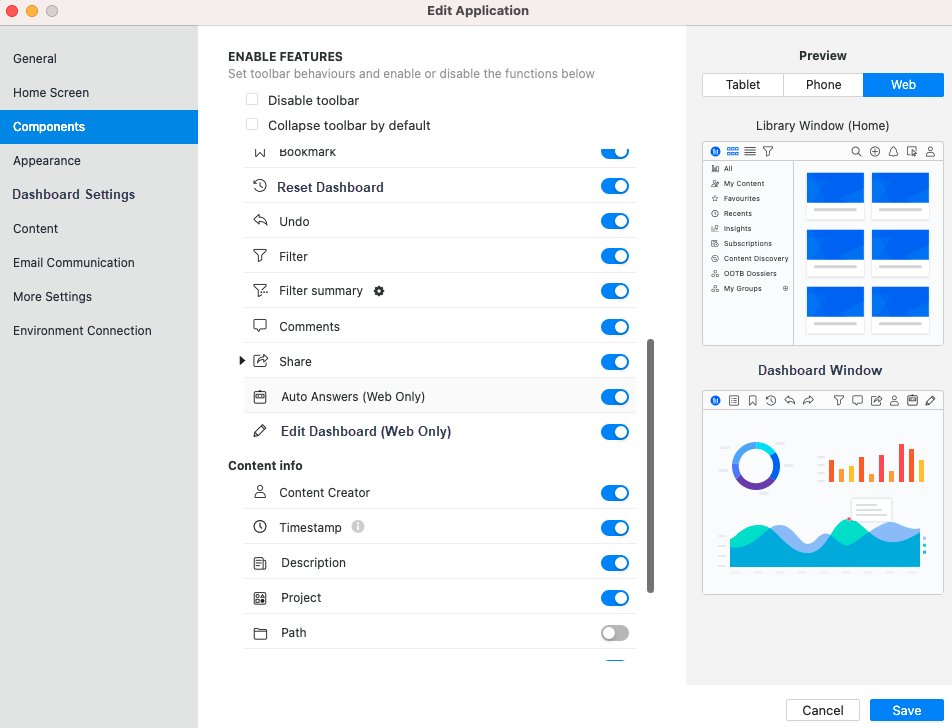Open the Appearance section in sidebar
The height and width of the screenshot is (728, 952).
pyautogui.click(x=47, y=161)
